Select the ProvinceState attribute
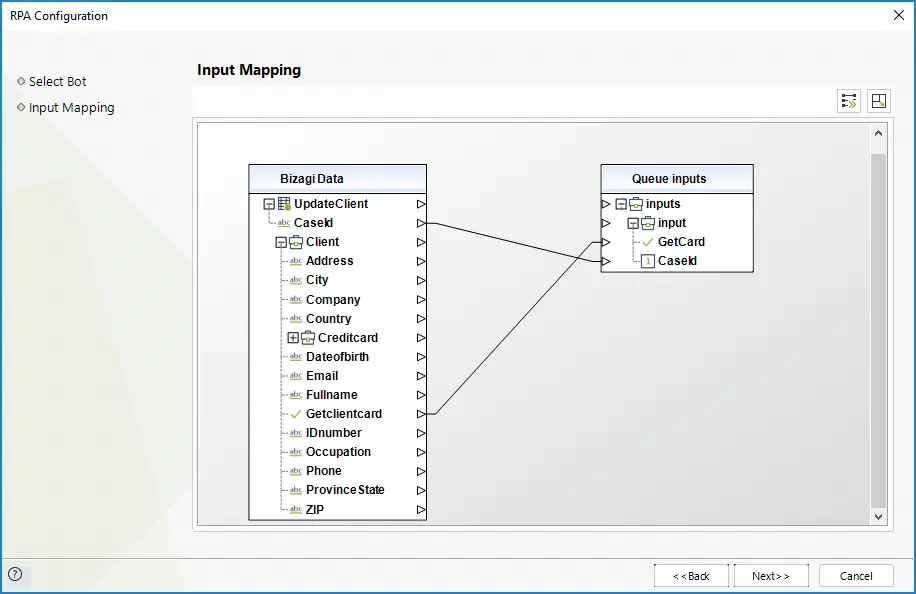 point(345,490)
